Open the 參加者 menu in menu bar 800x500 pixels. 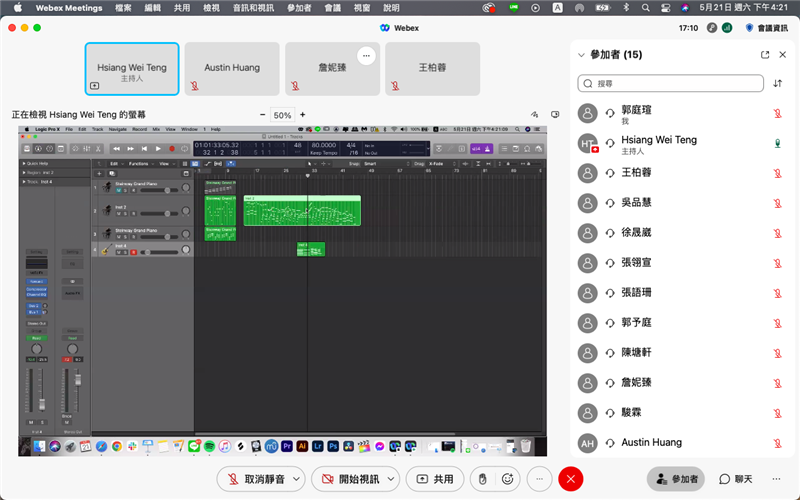tap(298, 8)
